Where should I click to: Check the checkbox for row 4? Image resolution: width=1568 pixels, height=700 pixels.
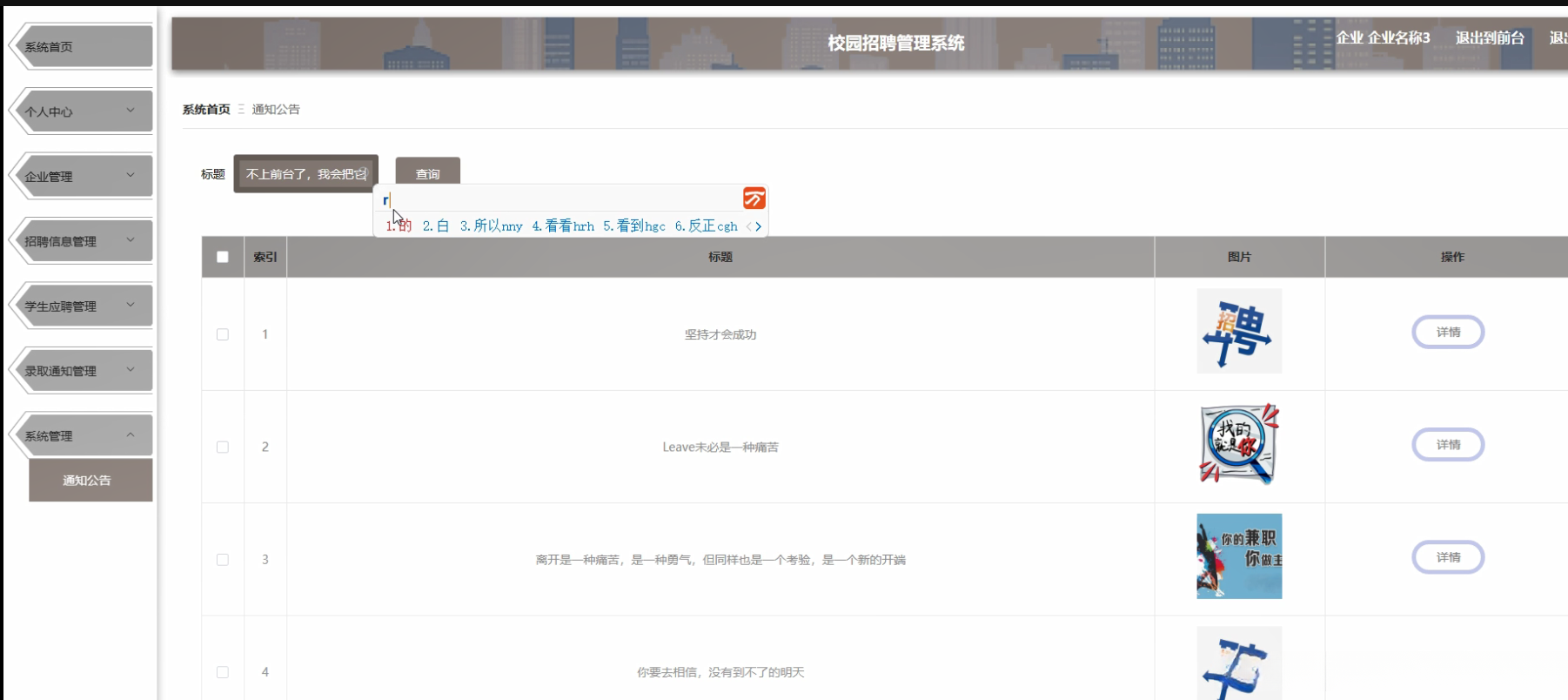pos(223,672)
